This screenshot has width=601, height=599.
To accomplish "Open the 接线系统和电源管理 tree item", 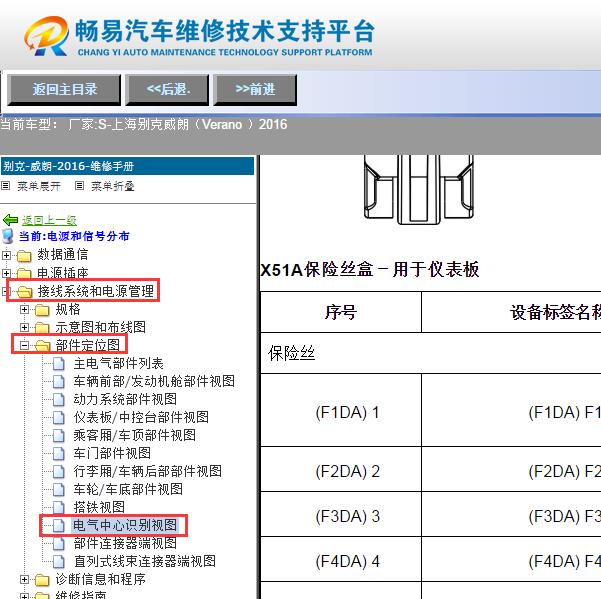I will tap(96, 291).
